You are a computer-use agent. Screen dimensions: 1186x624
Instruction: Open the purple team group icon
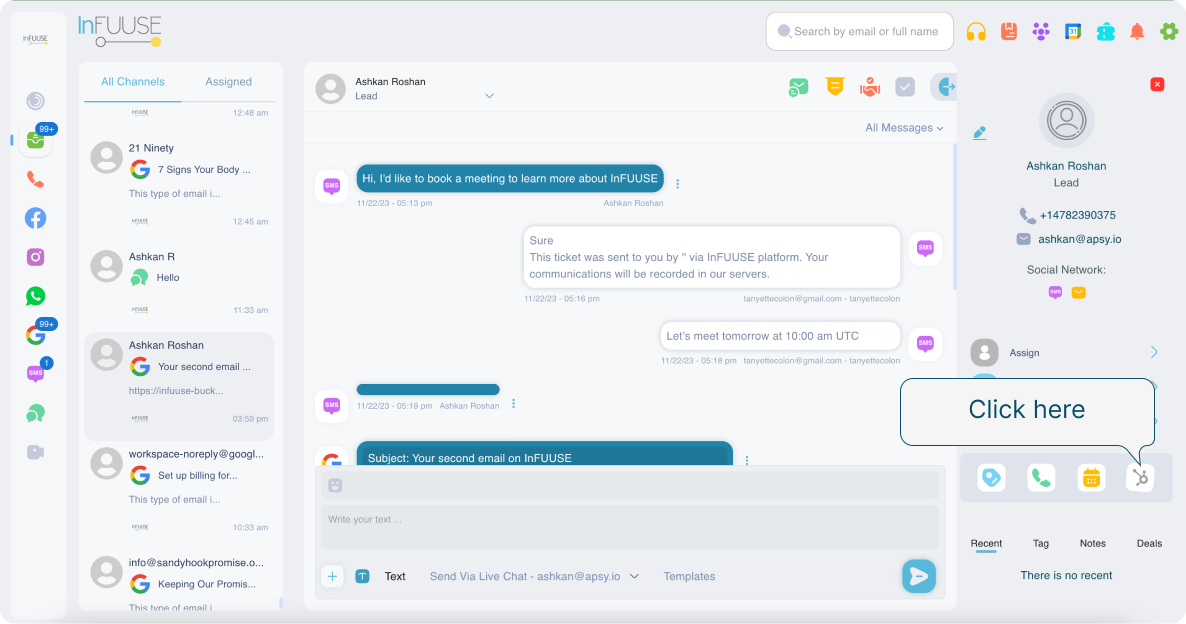1041,31
